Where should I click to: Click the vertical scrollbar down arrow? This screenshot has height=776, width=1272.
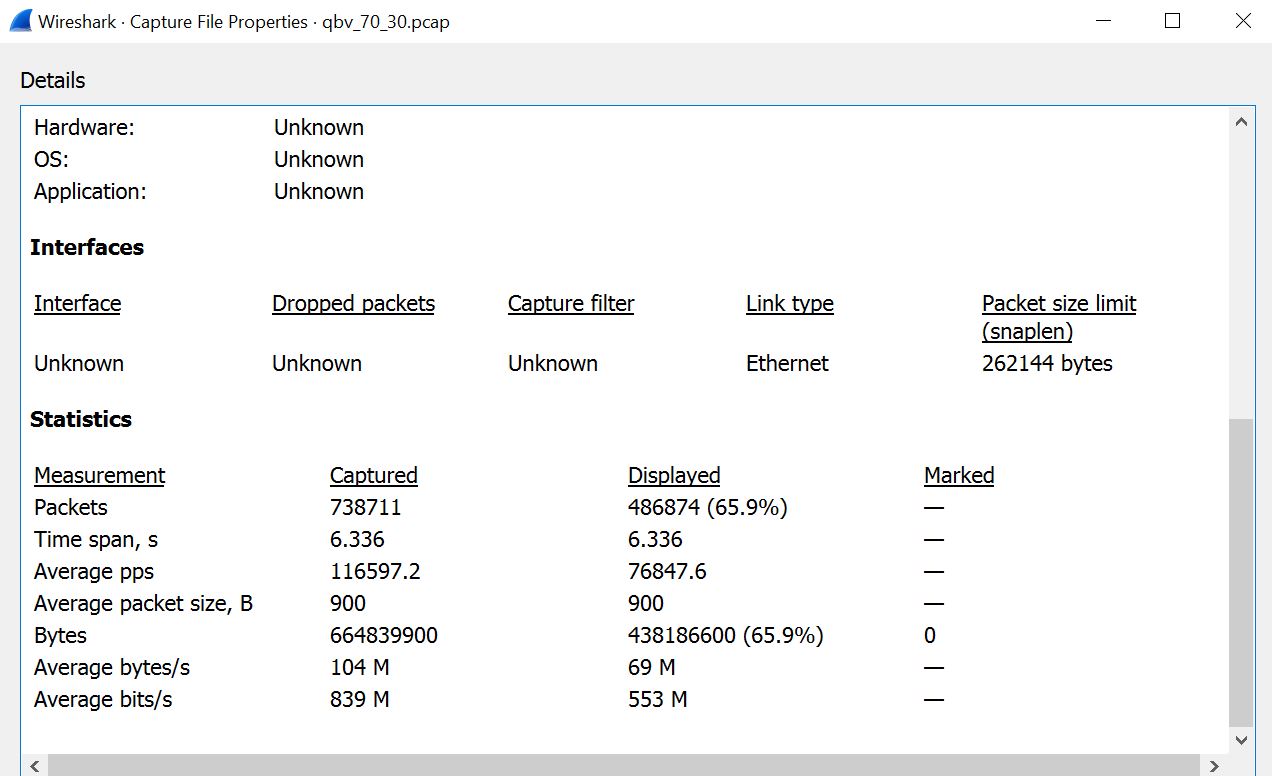click(1241, 740)
